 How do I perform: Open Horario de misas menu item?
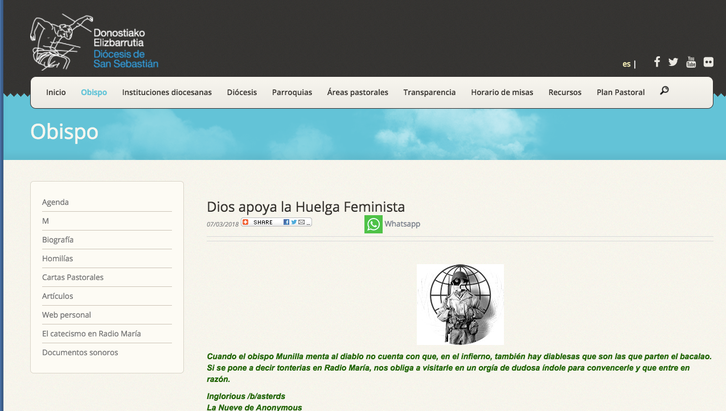pos(502,92)
